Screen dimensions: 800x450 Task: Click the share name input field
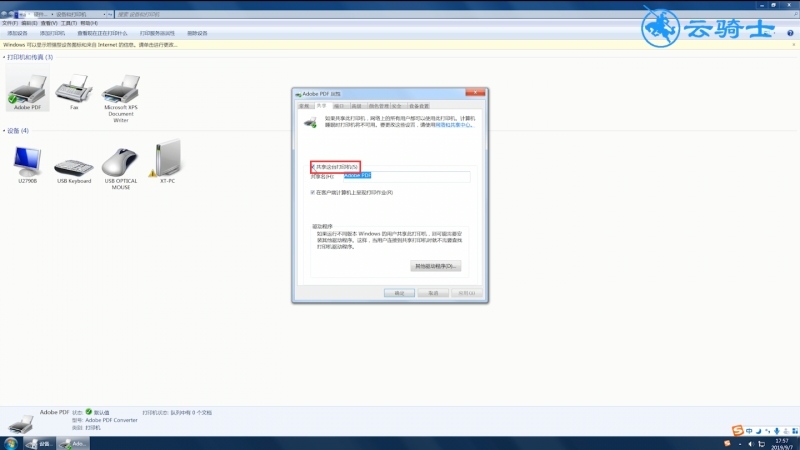(407, 176)
